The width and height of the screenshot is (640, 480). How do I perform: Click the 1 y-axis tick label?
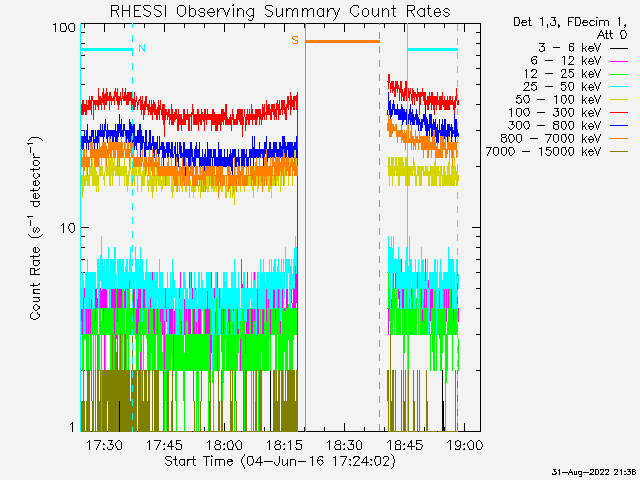click(72, 427)
